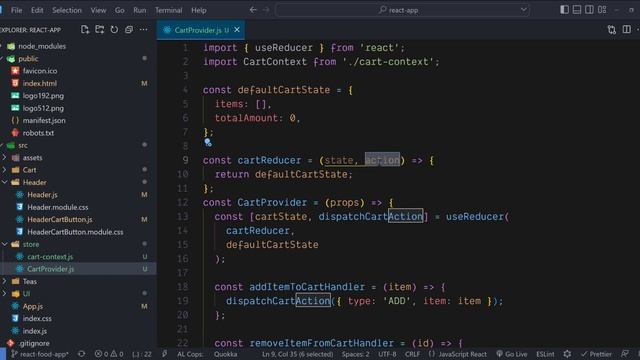640x360 pixels.
Task: Open favicon.ico in the file tree
Action: [x=40, y=71]
